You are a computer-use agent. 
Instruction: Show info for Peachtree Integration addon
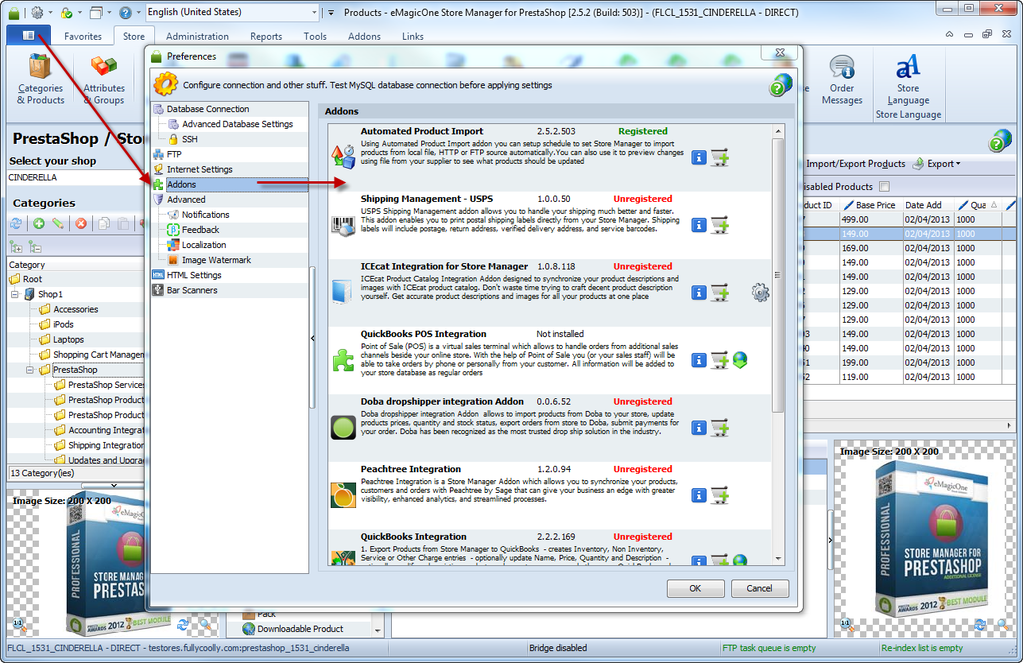coord(699,495)
